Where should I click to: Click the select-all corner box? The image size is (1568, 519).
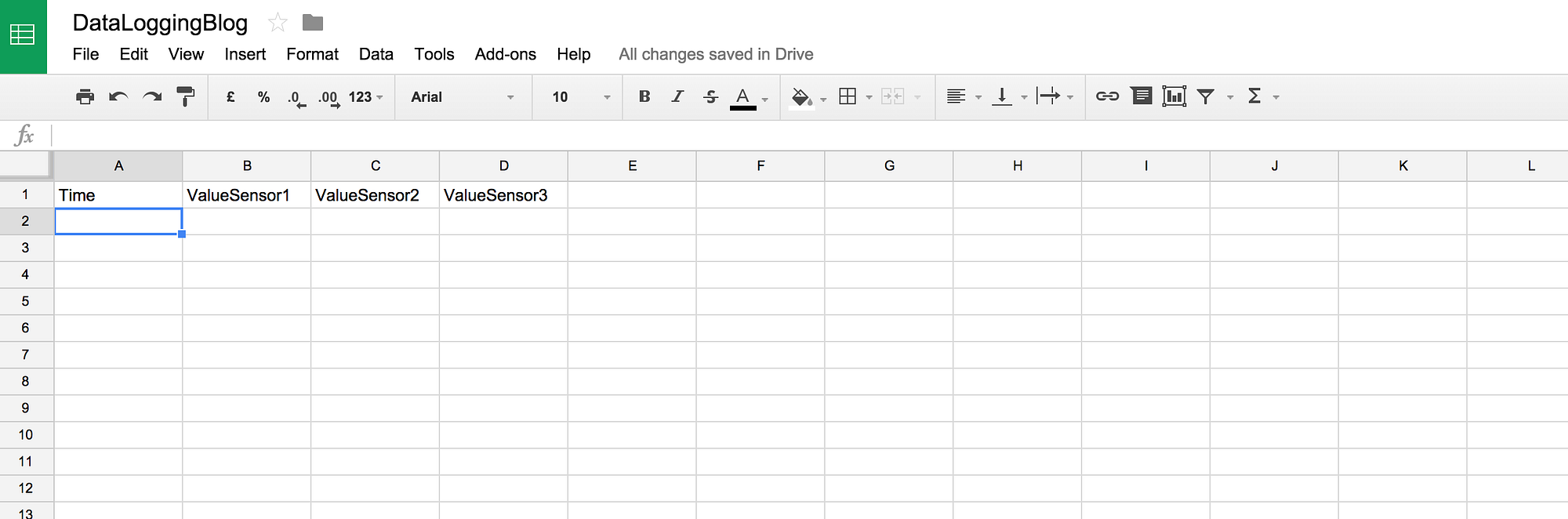tap(26, 165)
